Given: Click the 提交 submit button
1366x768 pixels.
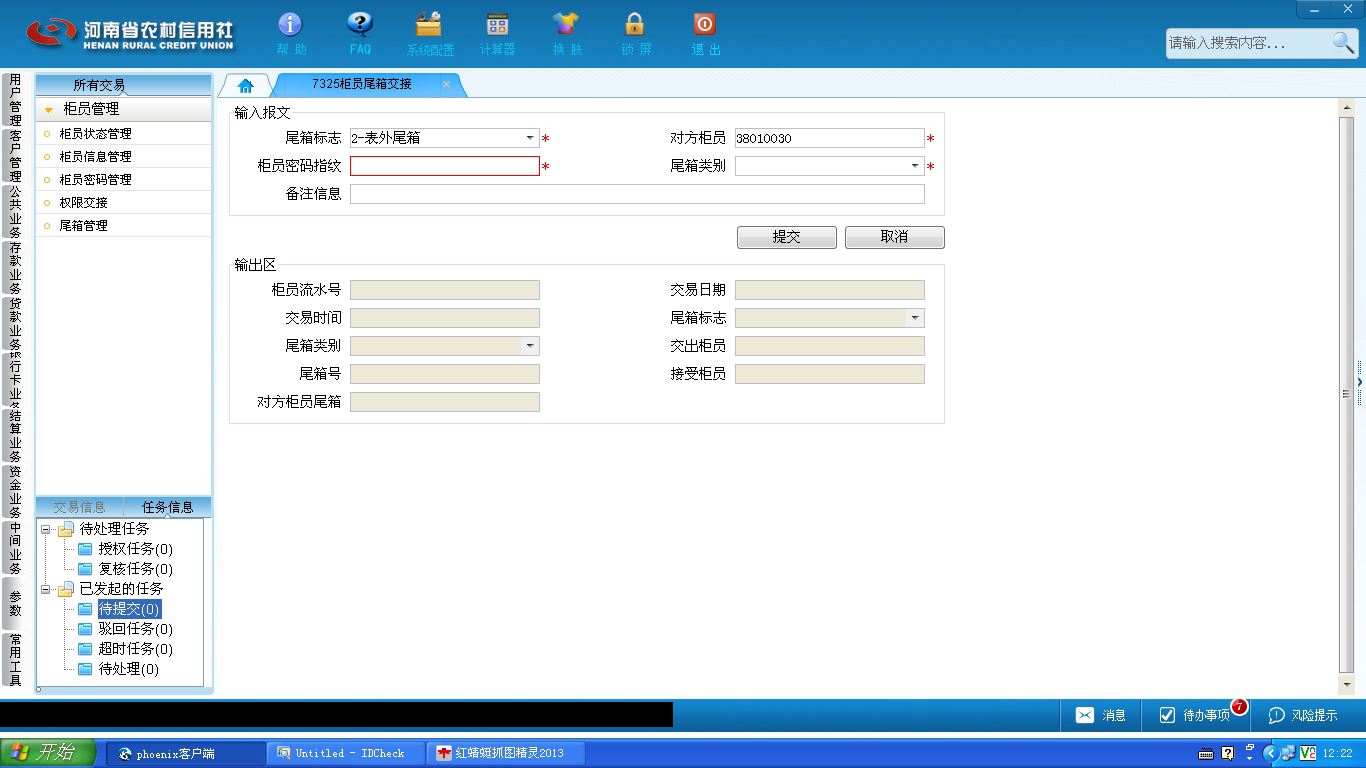Looking at the screenshot, I should [787, 237].
